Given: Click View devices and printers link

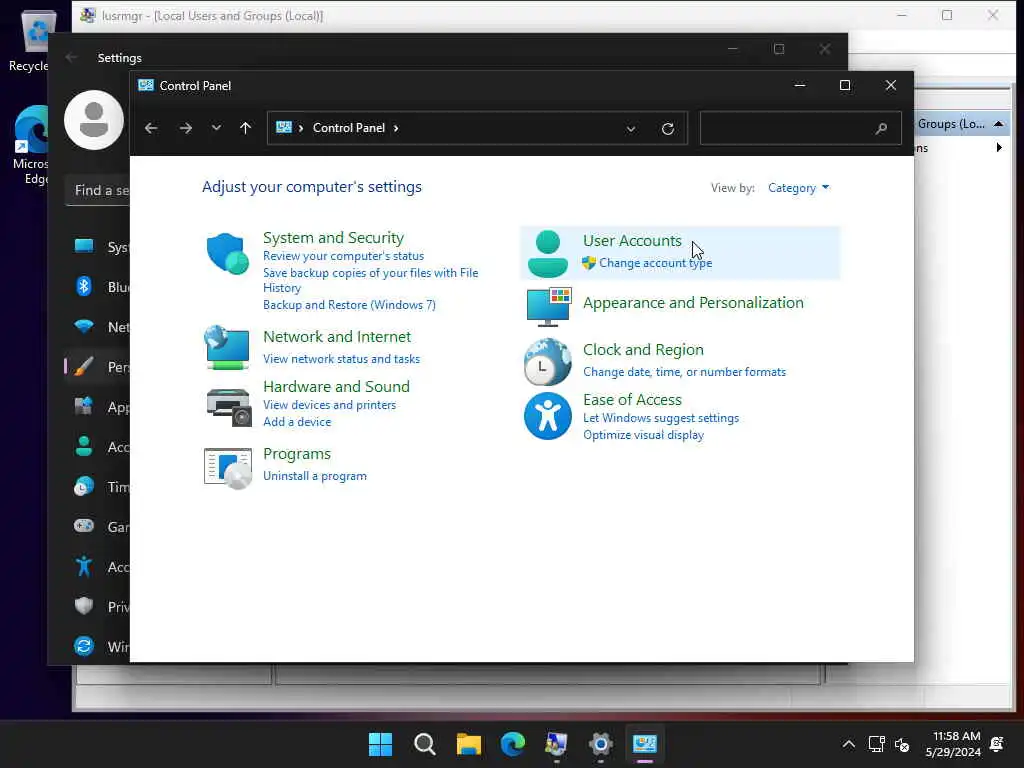Looking at the screenshot, I should pos(329,405).
